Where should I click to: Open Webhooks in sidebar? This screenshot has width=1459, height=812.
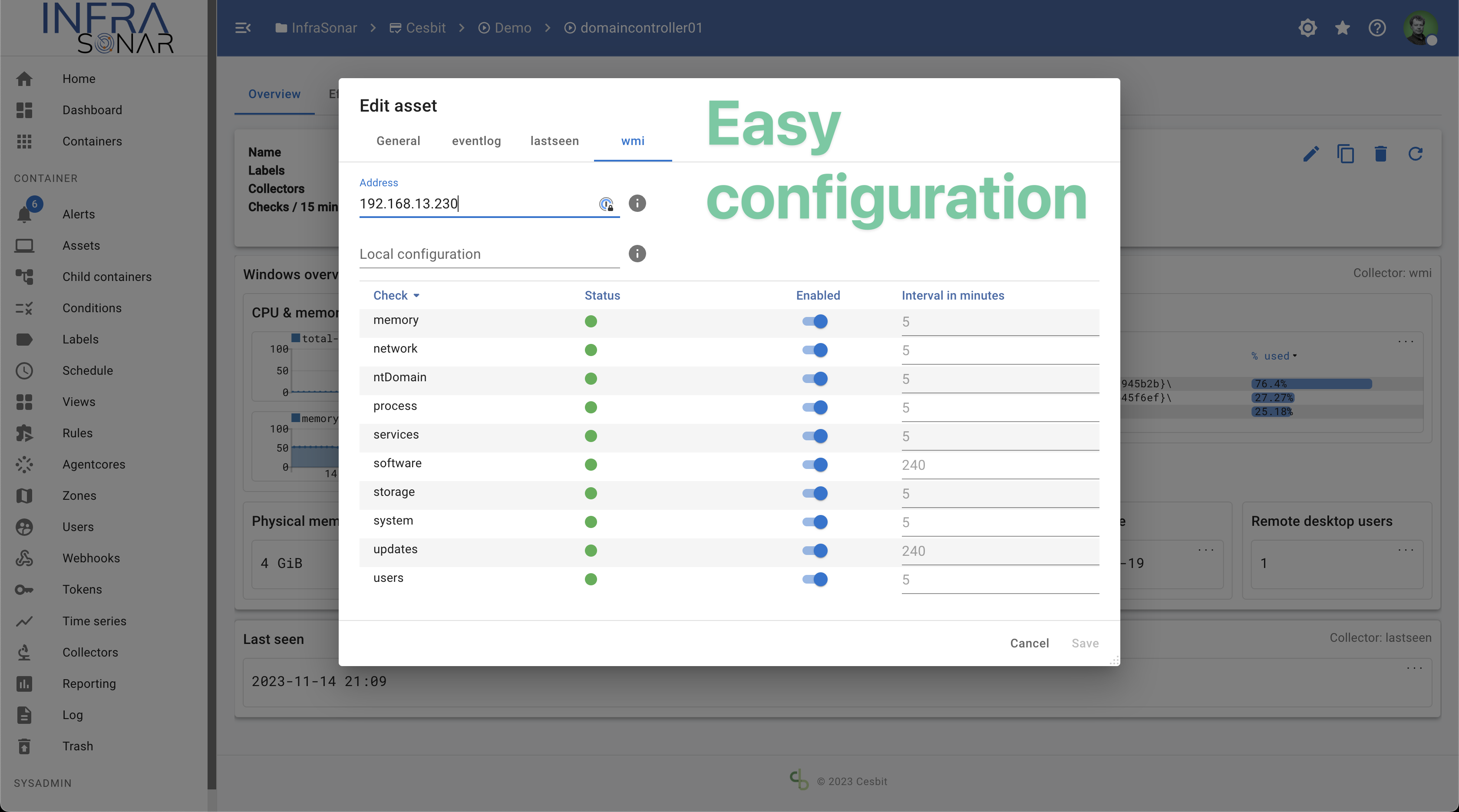[x=91, y=558]
